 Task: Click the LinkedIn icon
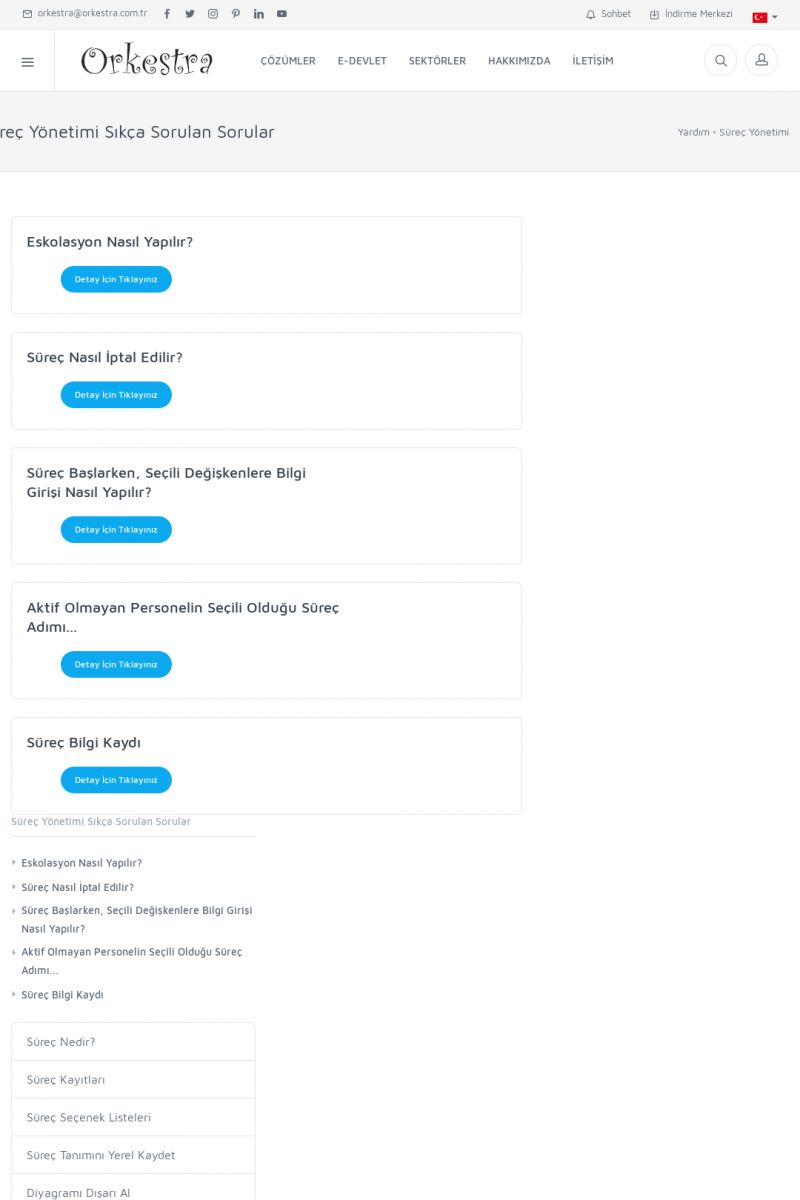click(x=259, y=14)
